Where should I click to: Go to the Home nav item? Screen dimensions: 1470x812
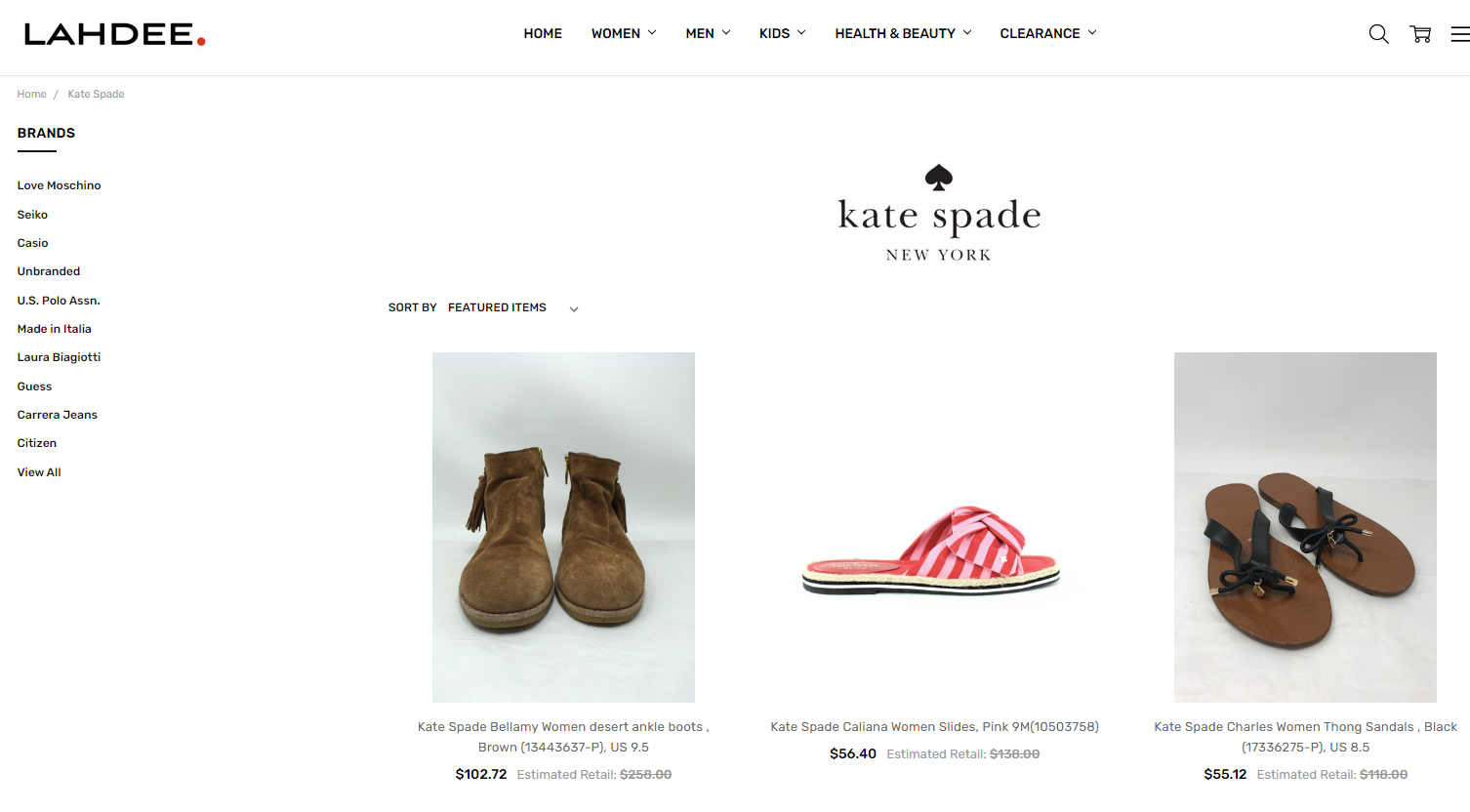pos(543,33)
